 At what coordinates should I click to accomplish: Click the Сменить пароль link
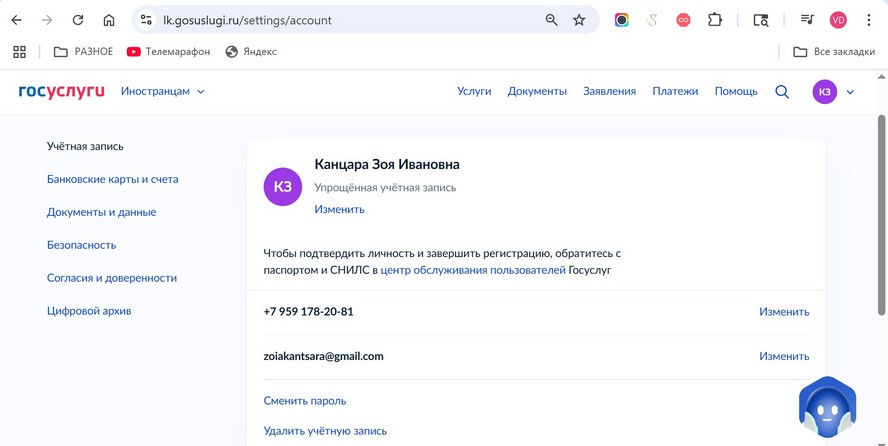(x=305, y=401)
